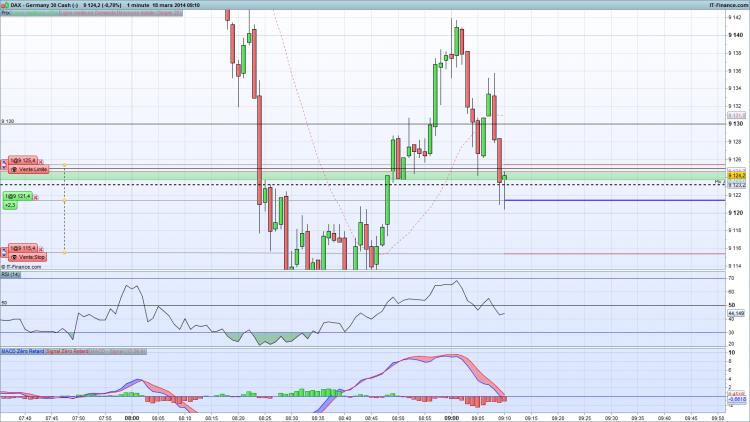Click the orange handle on limit order line
750x422 pixels.
64,165
